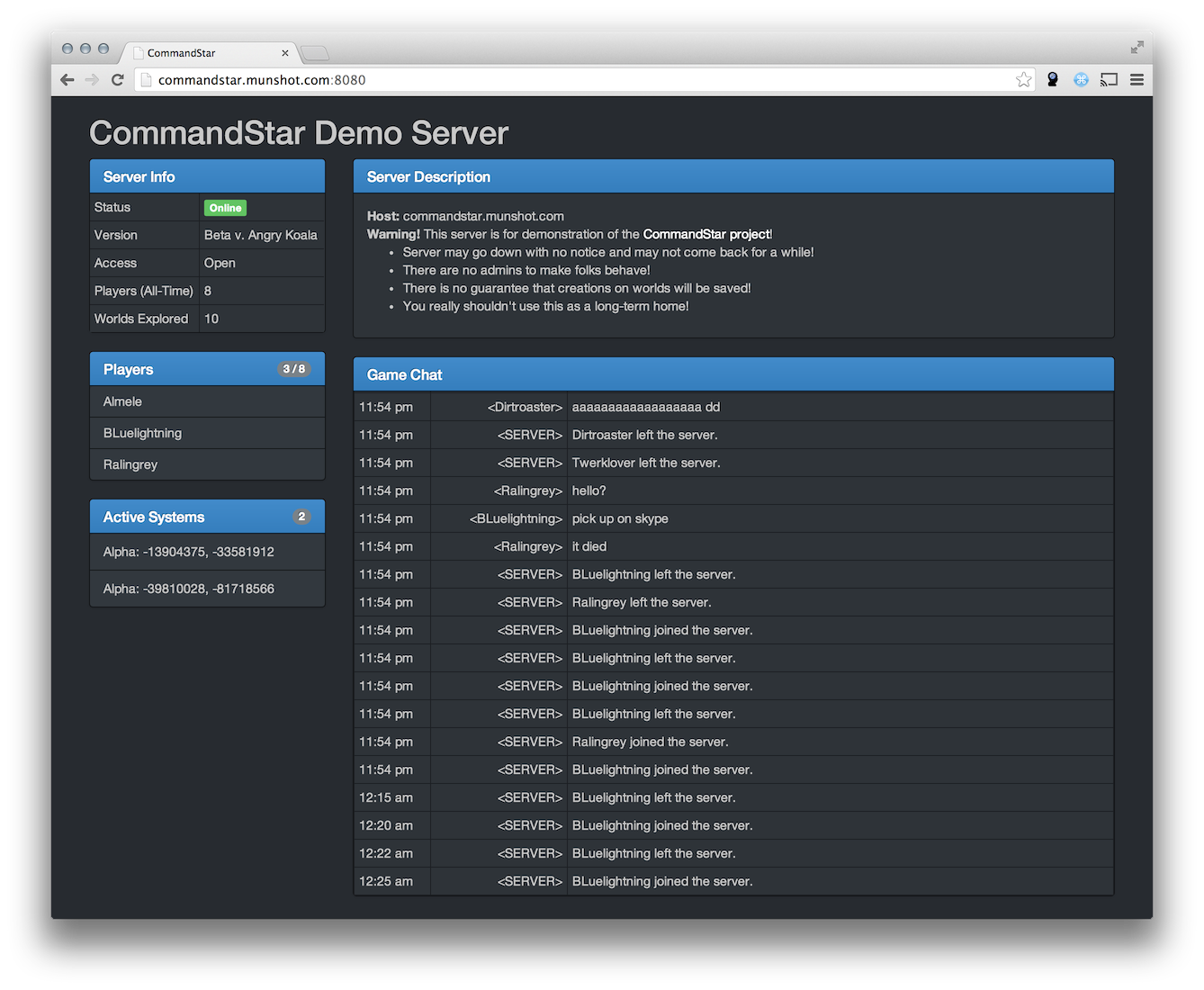Open the webcam-shaped extension icon
The height and width of the screenshot is (990, 1204).
click(x=1052, y=80)
